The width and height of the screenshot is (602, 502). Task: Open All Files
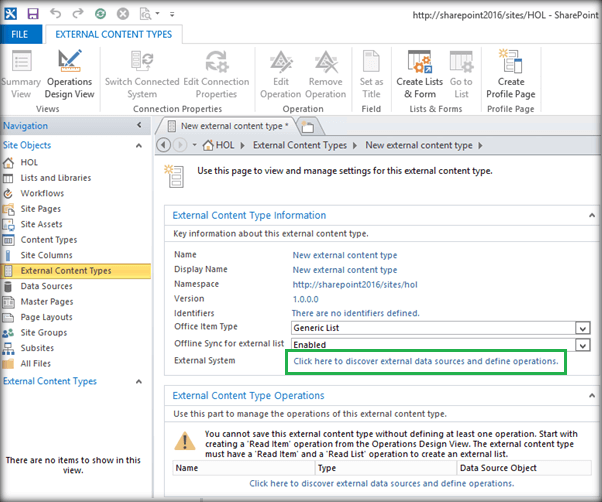(x=36, y=363)
